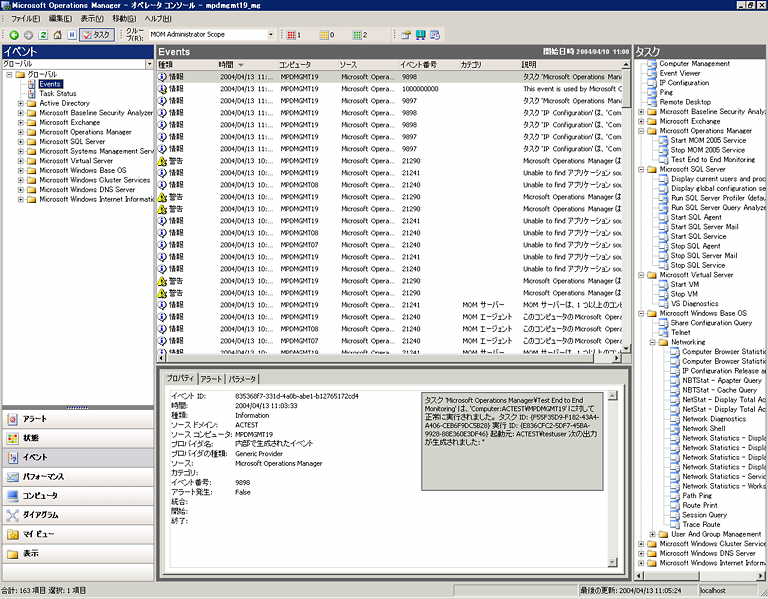Click the pause icon next to Home
Viewport: 768px width, 599px height.
pyautogui.click(x=72, y=35)
